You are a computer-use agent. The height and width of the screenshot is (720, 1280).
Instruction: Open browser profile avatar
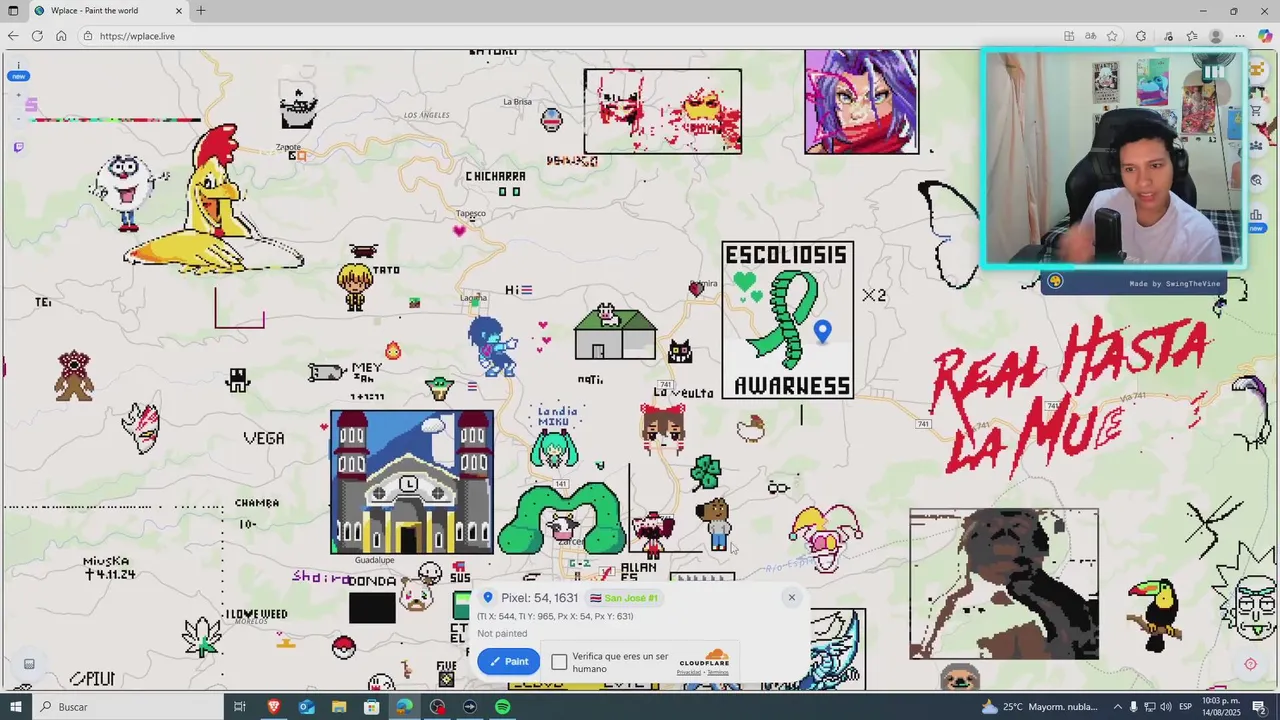click(1216, 36)
